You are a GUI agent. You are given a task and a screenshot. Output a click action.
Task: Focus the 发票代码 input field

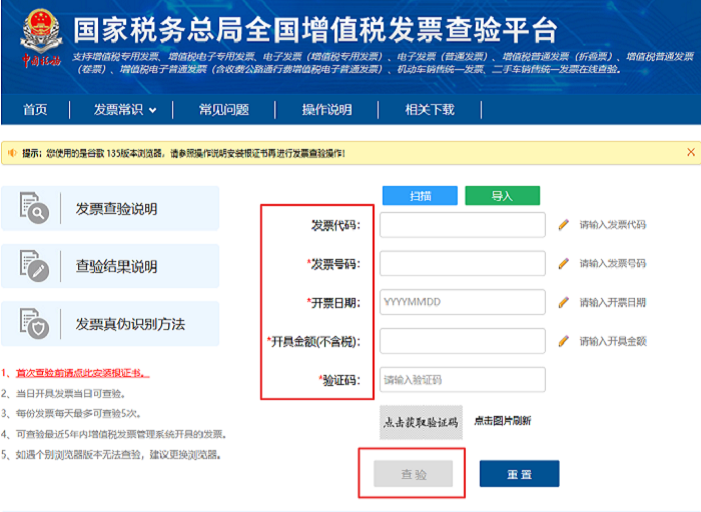[x=463, y=225]
